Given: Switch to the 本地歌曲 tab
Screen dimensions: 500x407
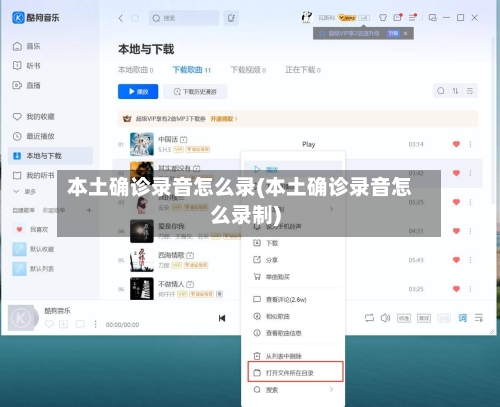Looking at the screenshot, I should 135,70.
